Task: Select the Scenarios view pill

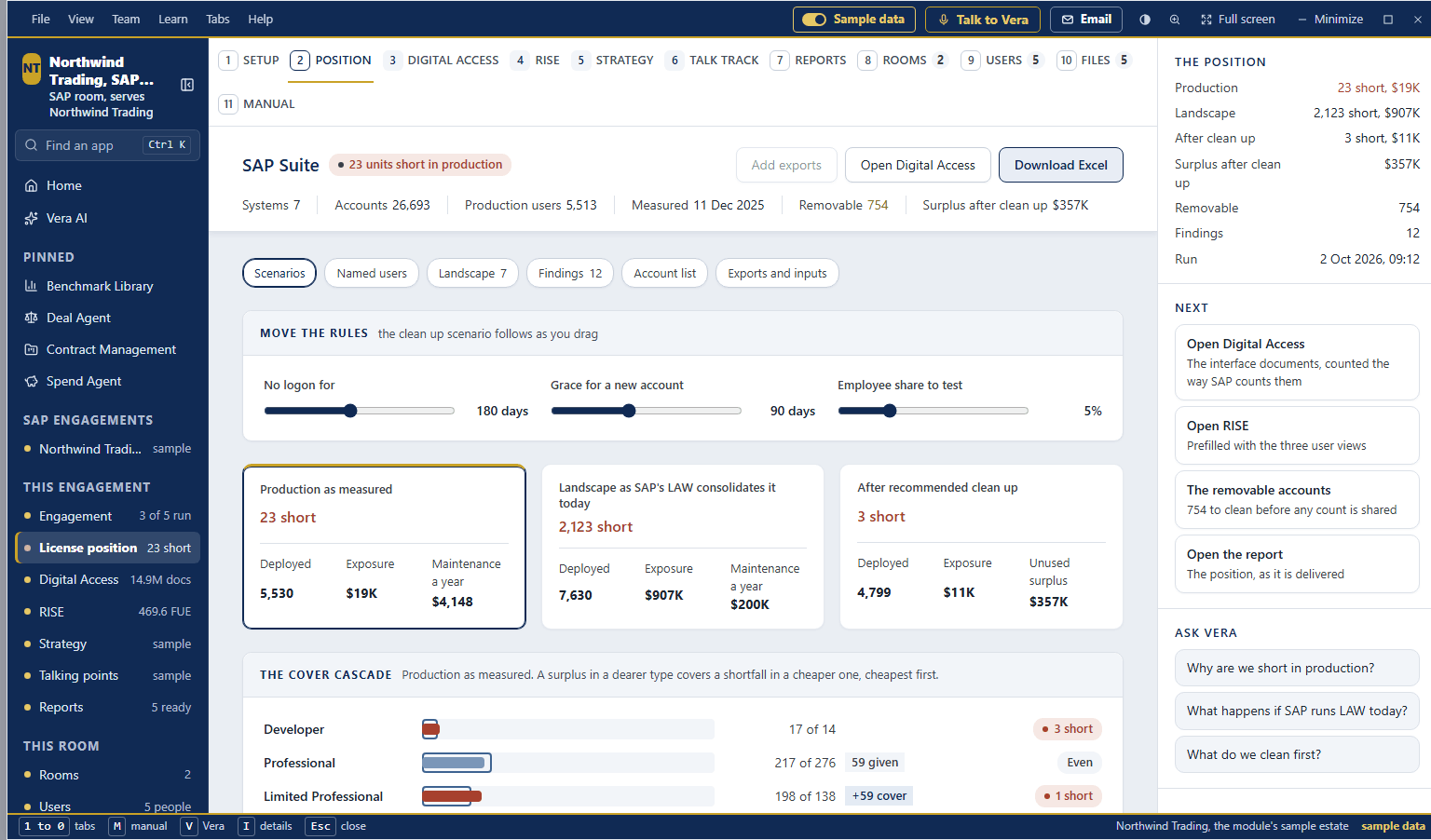Action: [x=279, y=273]
